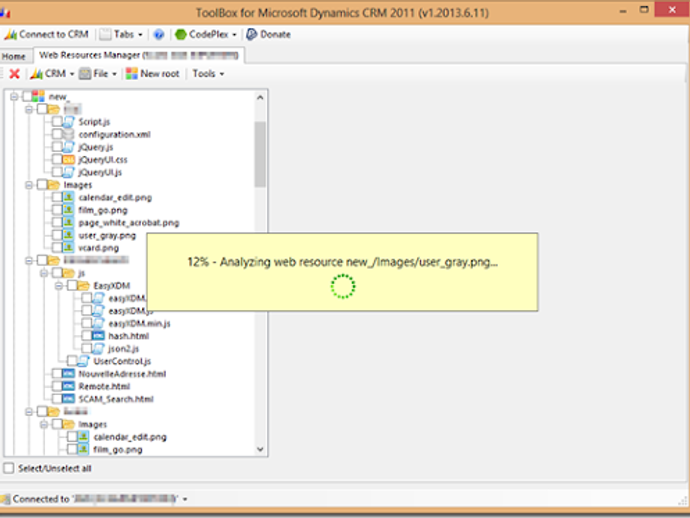Toggle the Select/Unselect all checkbox
The width and height of the screenshot is (690, 518).
[x=9, y=468]
